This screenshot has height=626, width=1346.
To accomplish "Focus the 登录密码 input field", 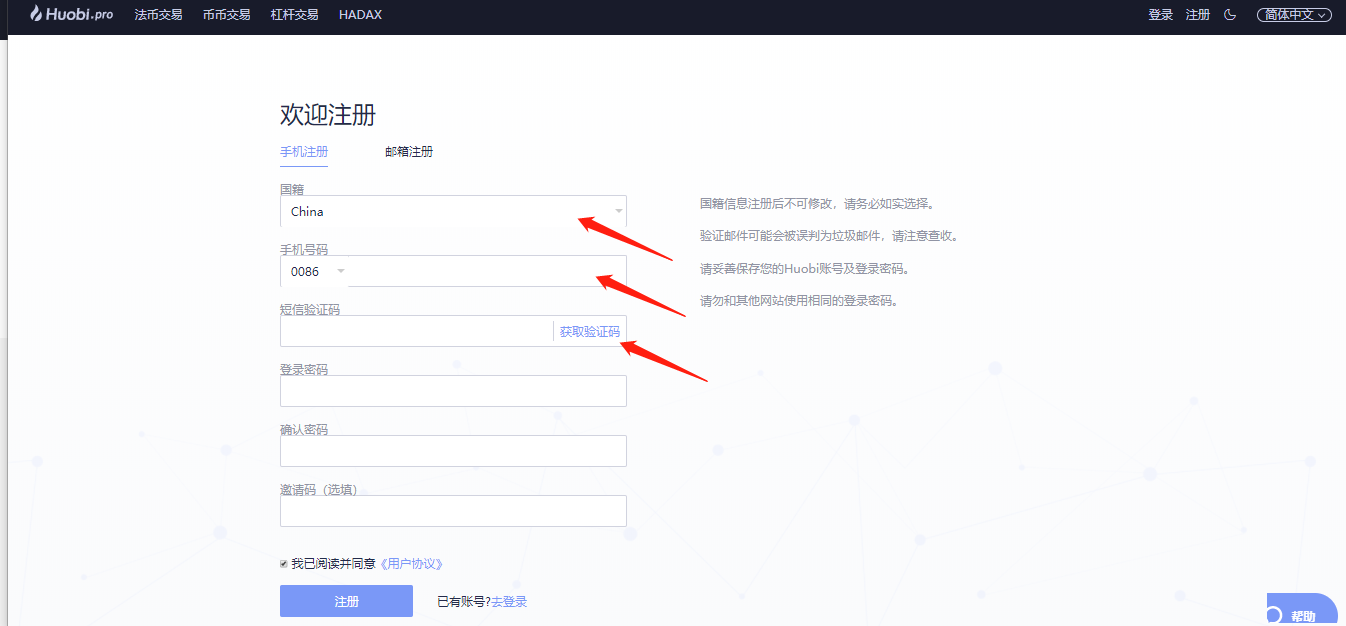I will click(x=453, y=391).
